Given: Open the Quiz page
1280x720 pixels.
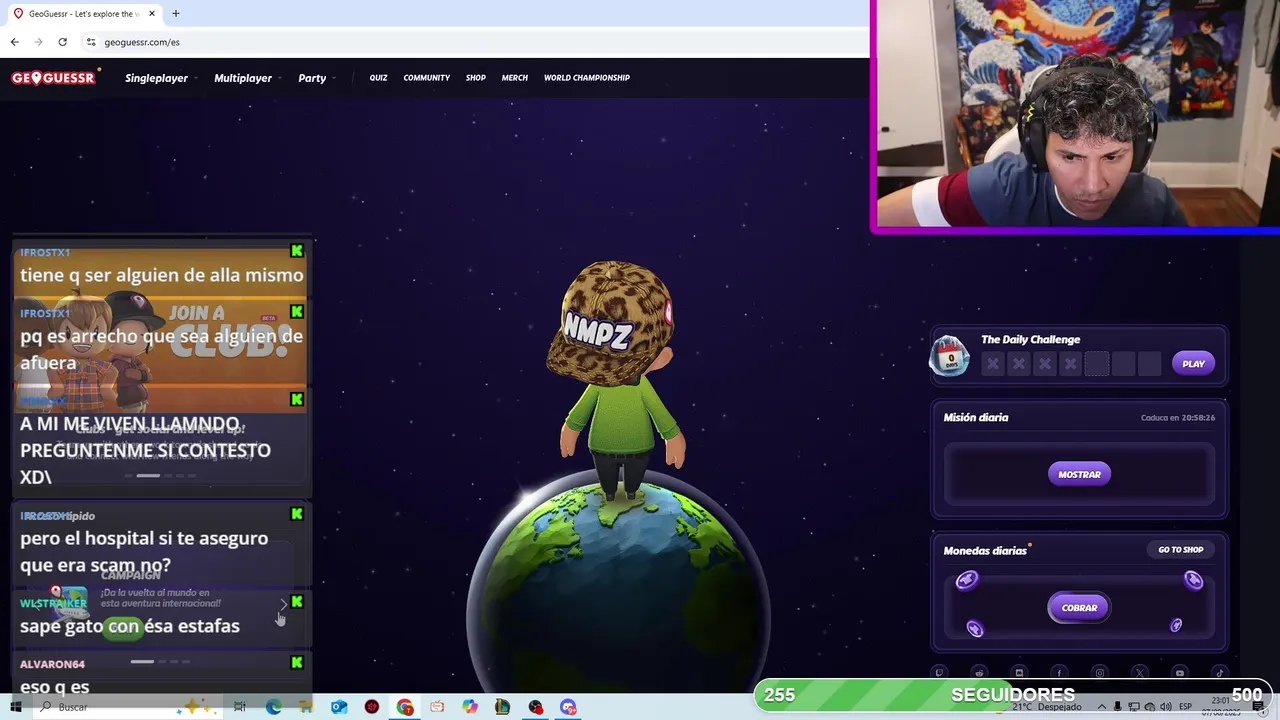Looking at the screenshot, I should click(378, 78).
